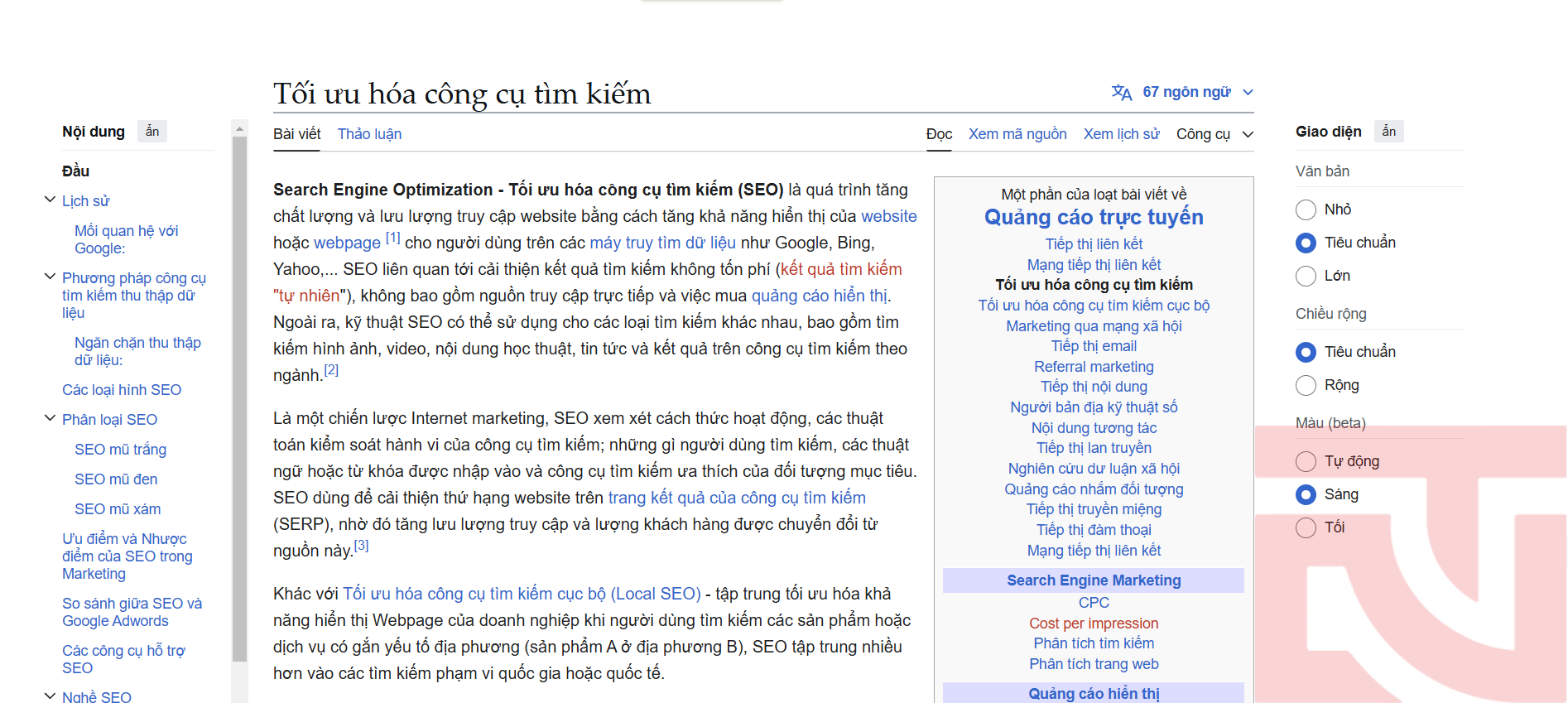Open Tiếp thị lan truyền link
The height and width of the screenshot is (703, 1568).
pyautogui.click(x=1094, y=448)
